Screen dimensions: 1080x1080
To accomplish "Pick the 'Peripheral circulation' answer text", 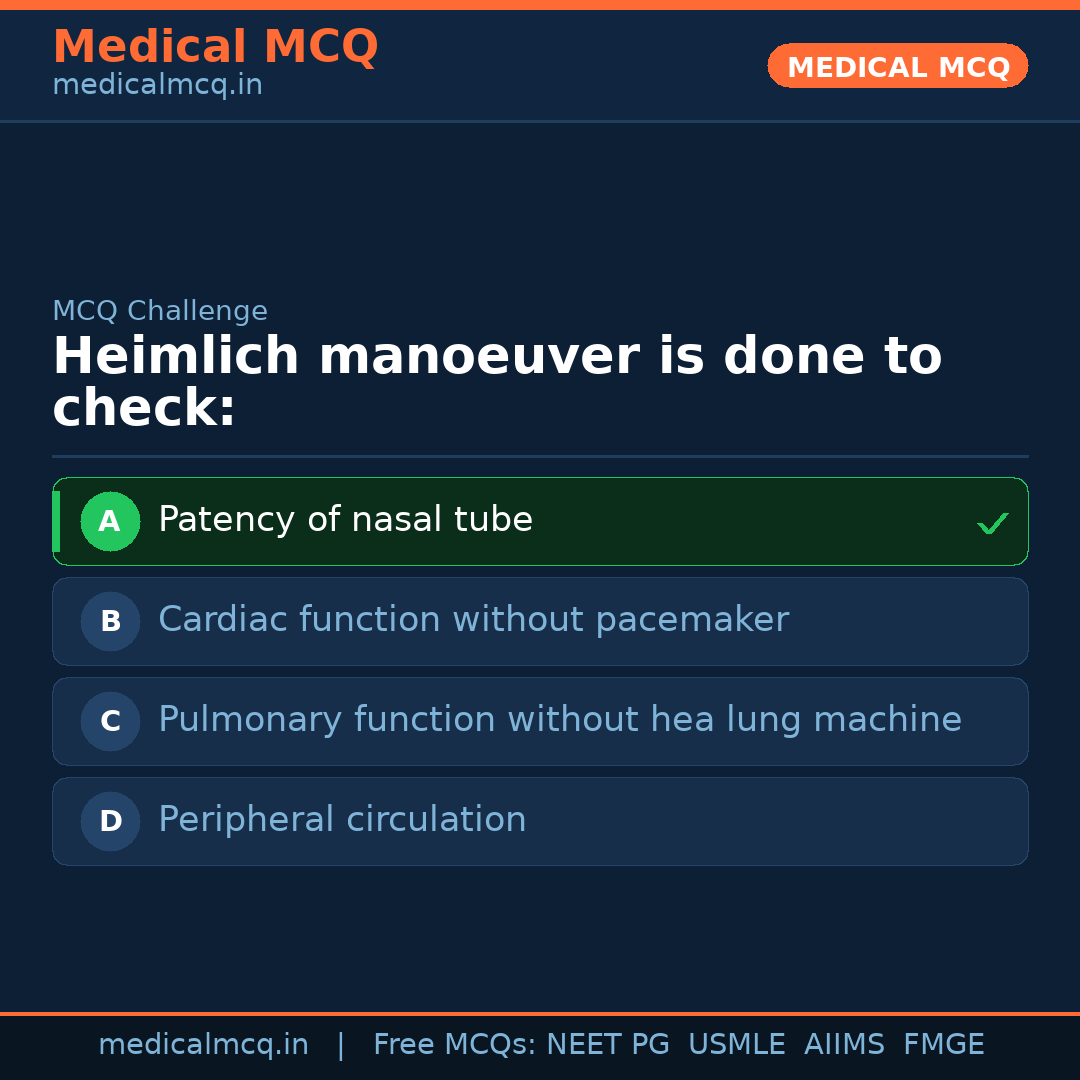I will tap(342, 820).
